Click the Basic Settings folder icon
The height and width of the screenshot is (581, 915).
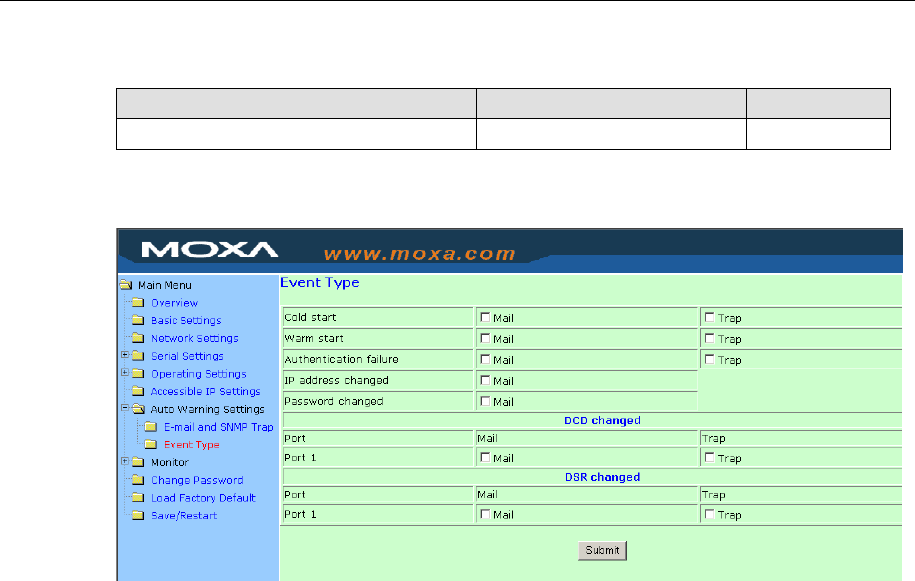(138, 320)
